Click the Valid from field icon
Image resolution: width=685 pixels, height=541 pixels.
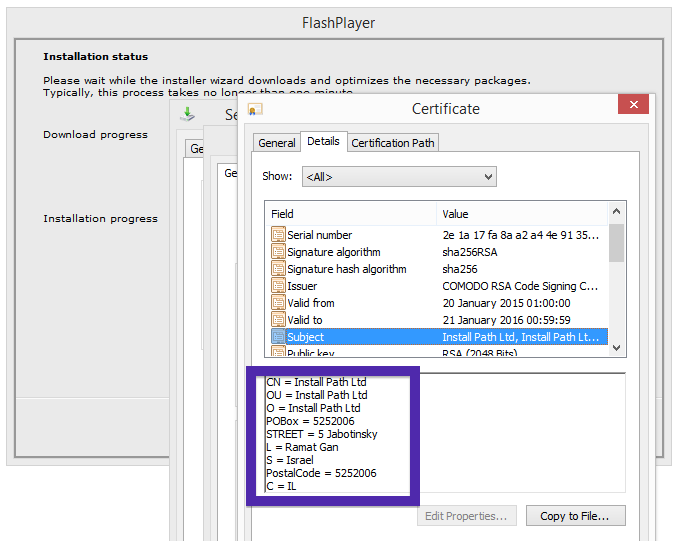[278, 303]
